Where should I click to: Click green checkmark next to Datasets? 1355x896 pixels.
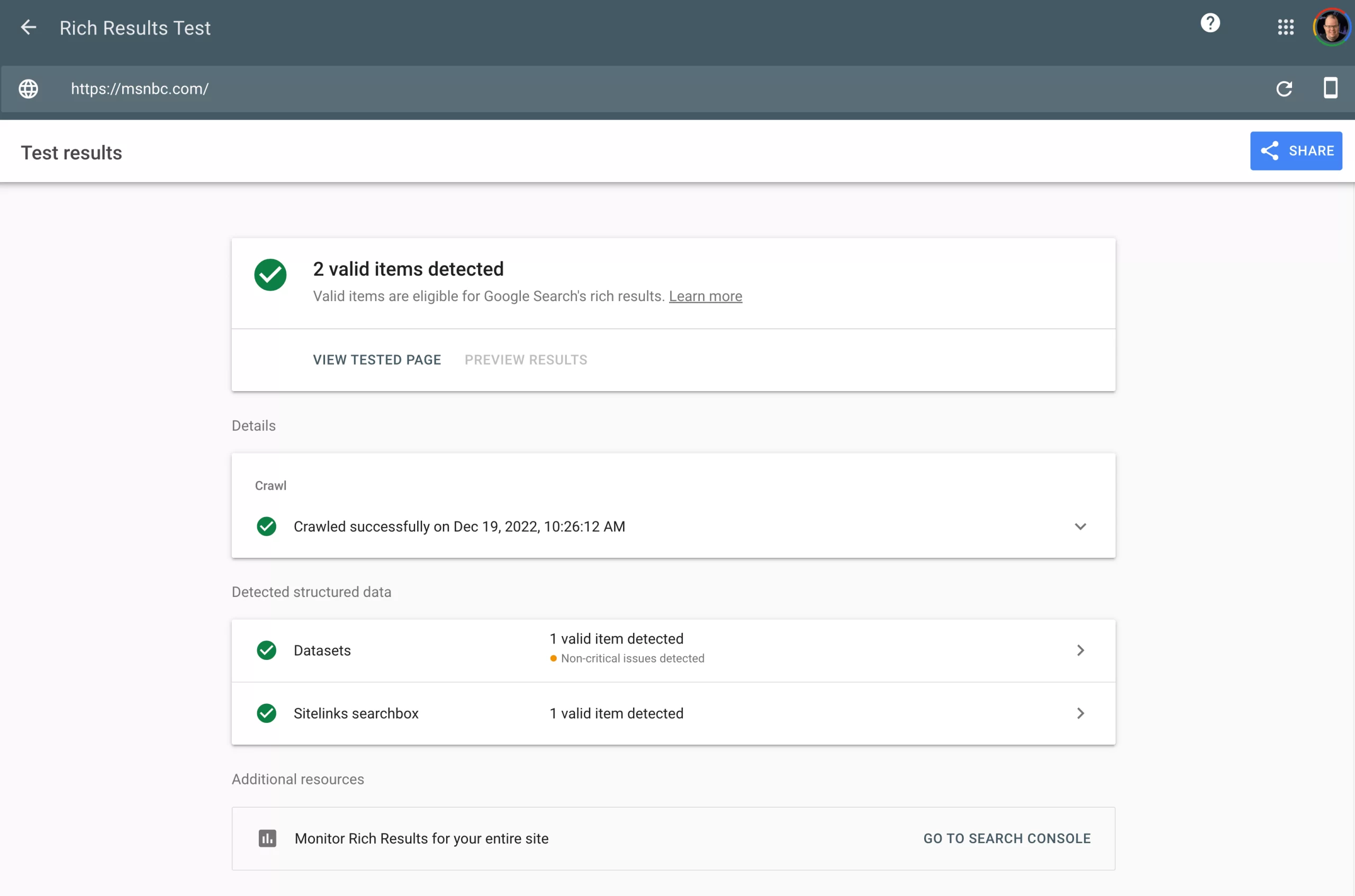coord(266,650)
